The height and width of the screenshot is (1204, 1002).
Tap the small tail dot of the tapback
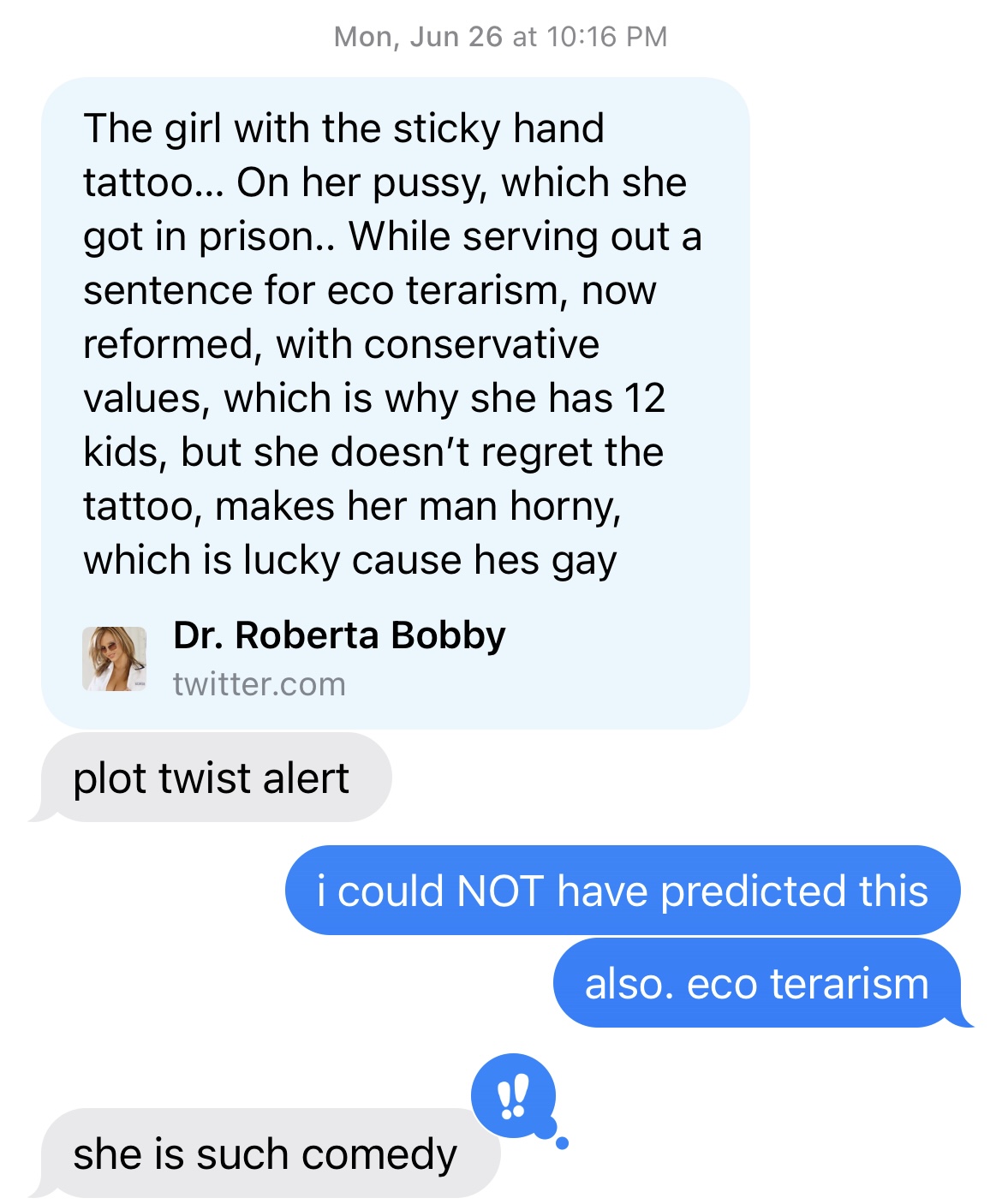click(562, 1143)
